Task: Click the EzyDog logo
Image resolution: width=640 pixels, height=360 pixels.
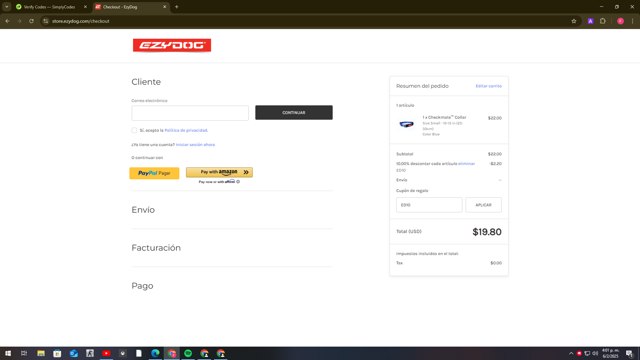Action: 172,45
